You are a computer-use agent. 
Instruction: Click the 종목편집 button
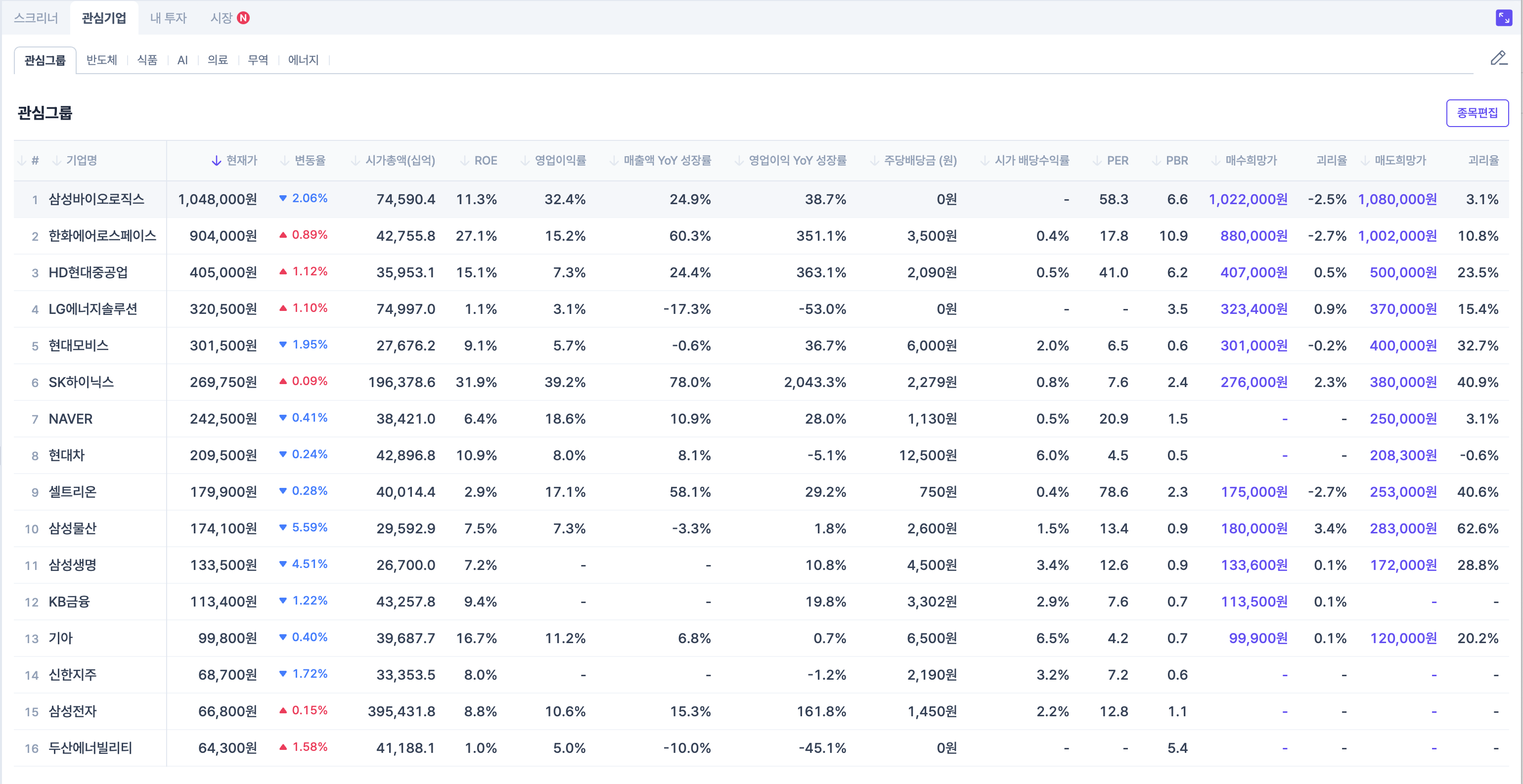[1477, 113]
